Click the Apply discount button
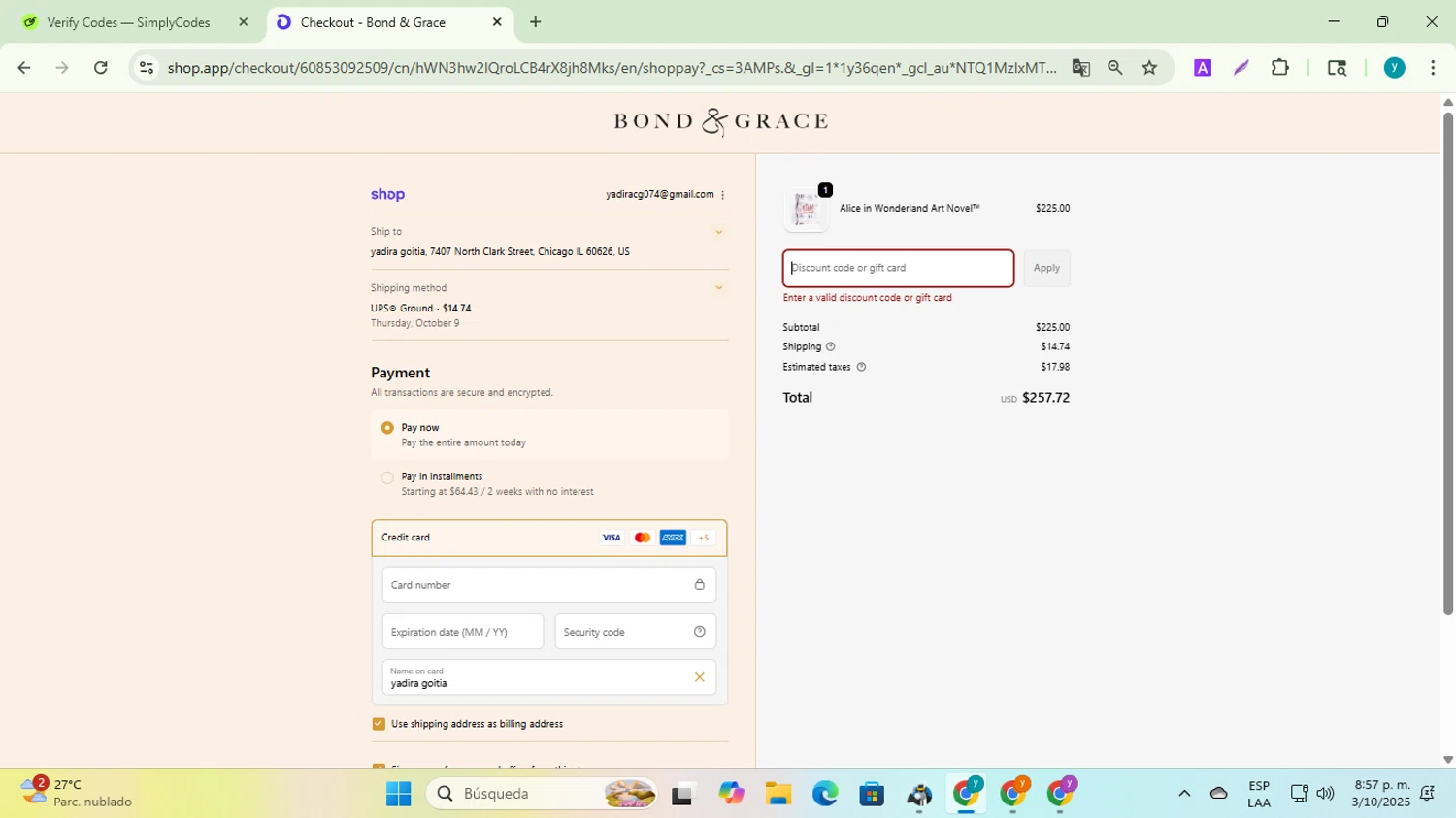 (1046, 269)
